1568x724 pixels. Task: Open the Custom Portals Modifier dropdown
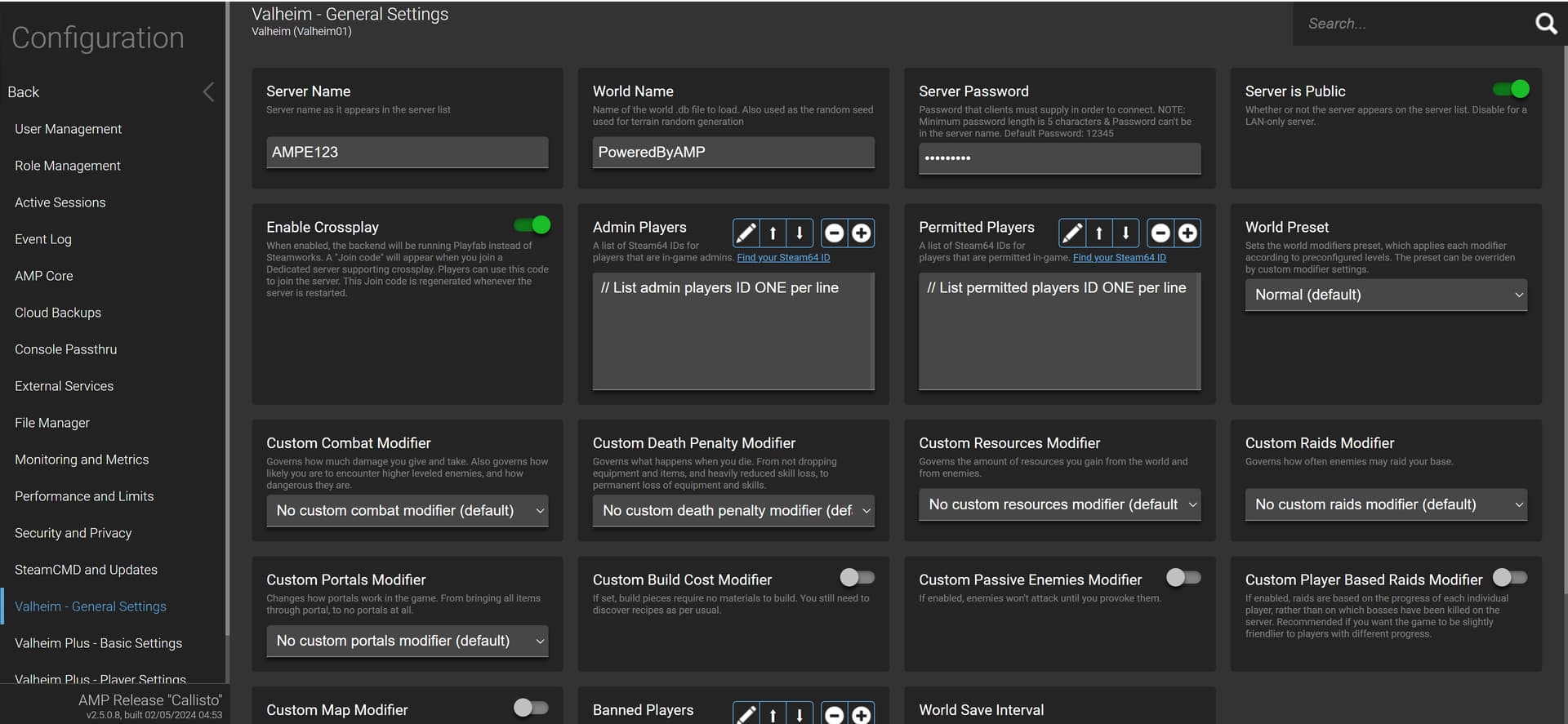click(x=407, y=641)
